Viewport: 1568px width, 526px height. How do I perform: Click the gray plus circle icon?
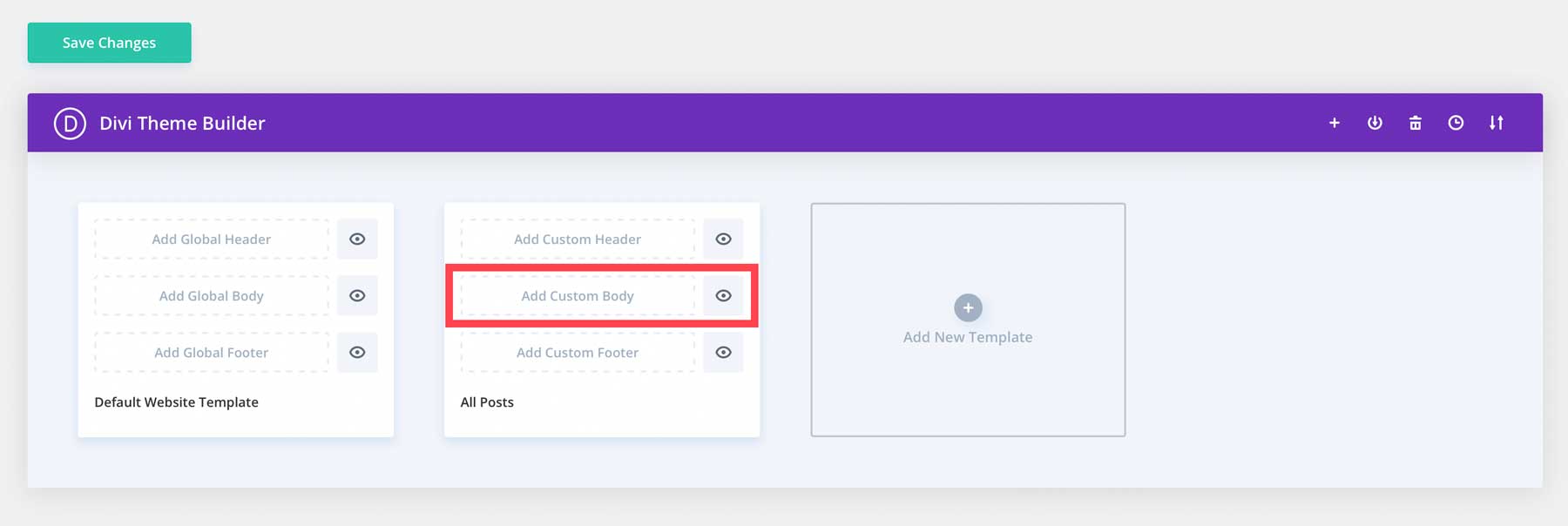point(968,307)
